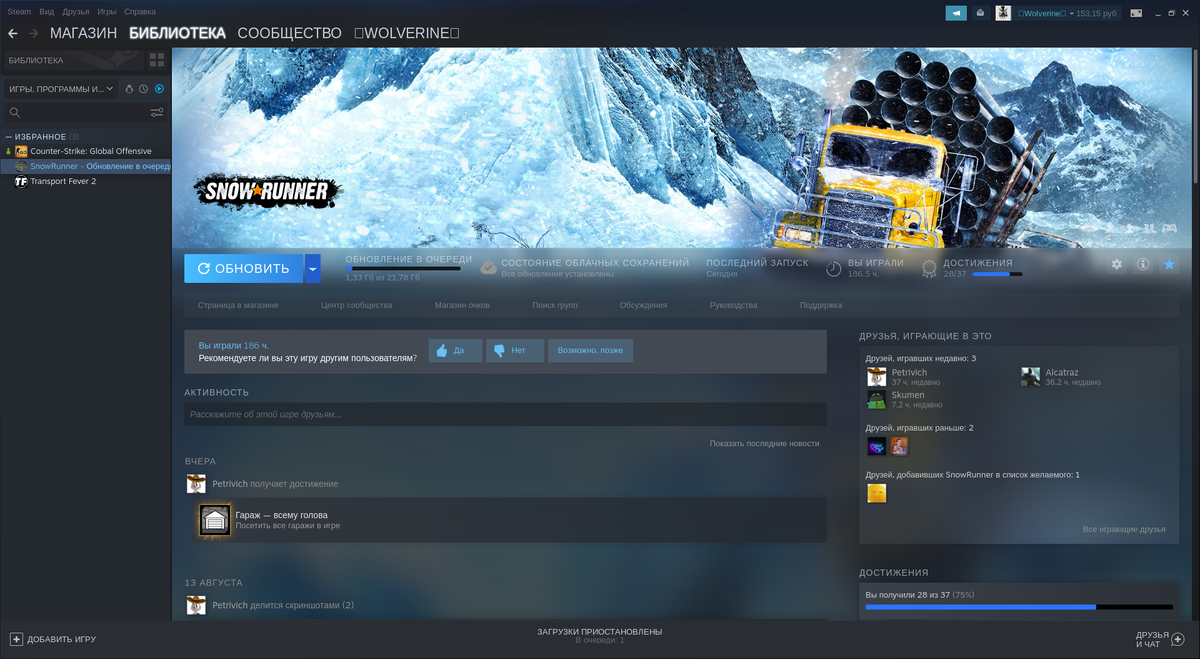This screenshot has height=659, width=1200.
Task: Click the playtime clock icon
Action: coord(833,268)
